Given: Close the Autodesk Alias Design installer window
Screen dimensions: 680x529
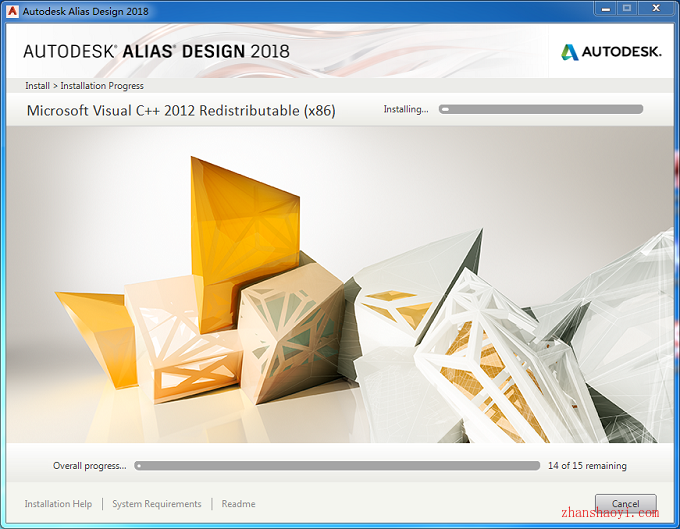Looking at the screenshot, I should pyautogui.click(x=656, y=9).
